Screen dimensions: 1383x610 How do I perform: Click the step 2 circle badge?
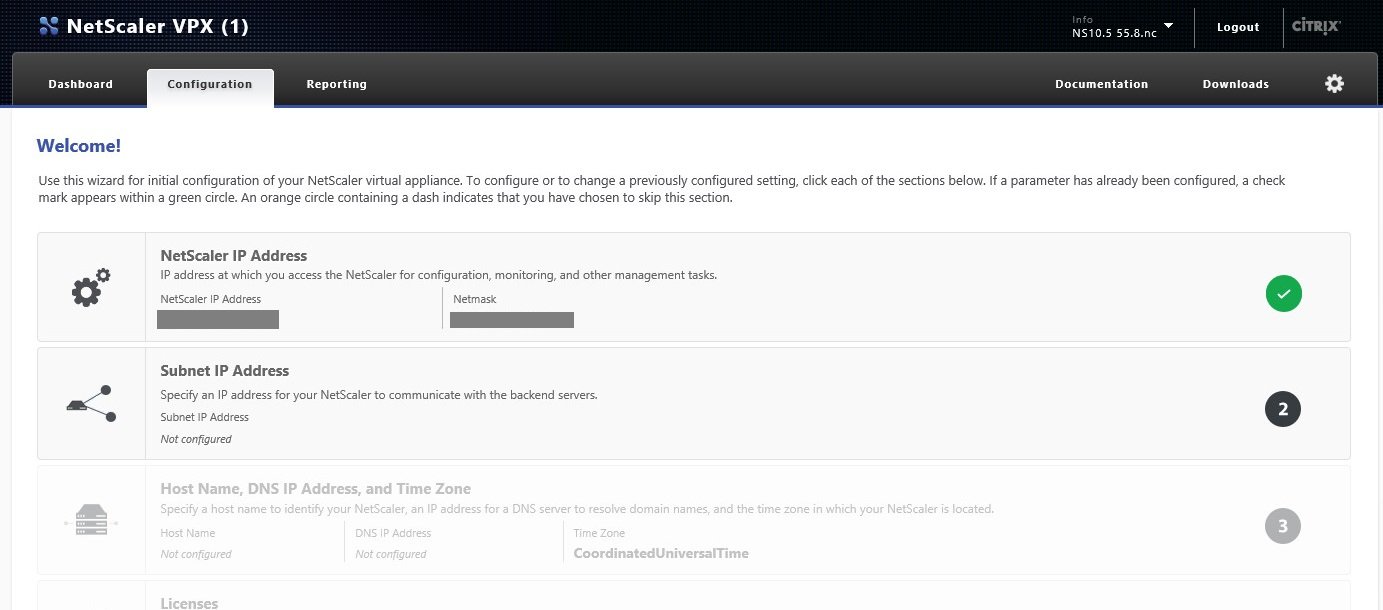click(1283, 409)
